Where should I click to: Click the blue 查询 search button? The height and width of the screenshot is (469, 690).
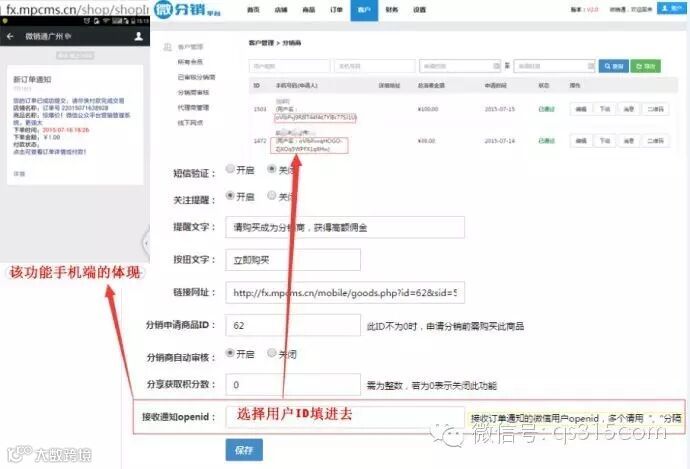(x=613, y=66)
